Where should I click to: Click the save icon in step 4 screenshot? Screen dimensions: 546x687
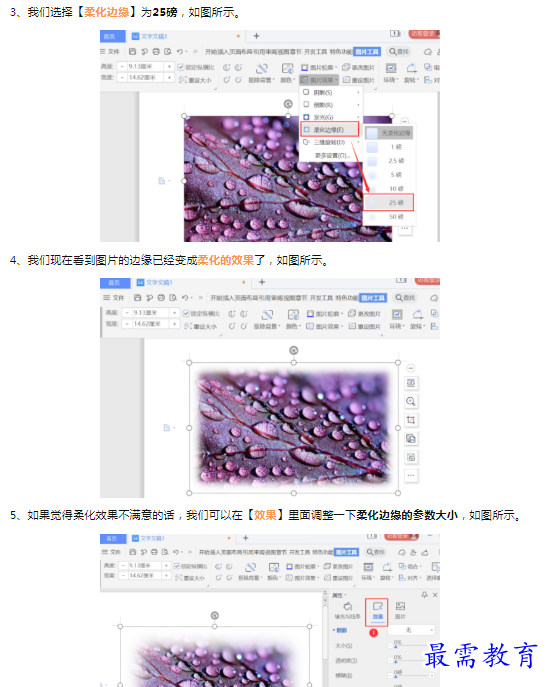pyautogui.click(x=138, y=298)
